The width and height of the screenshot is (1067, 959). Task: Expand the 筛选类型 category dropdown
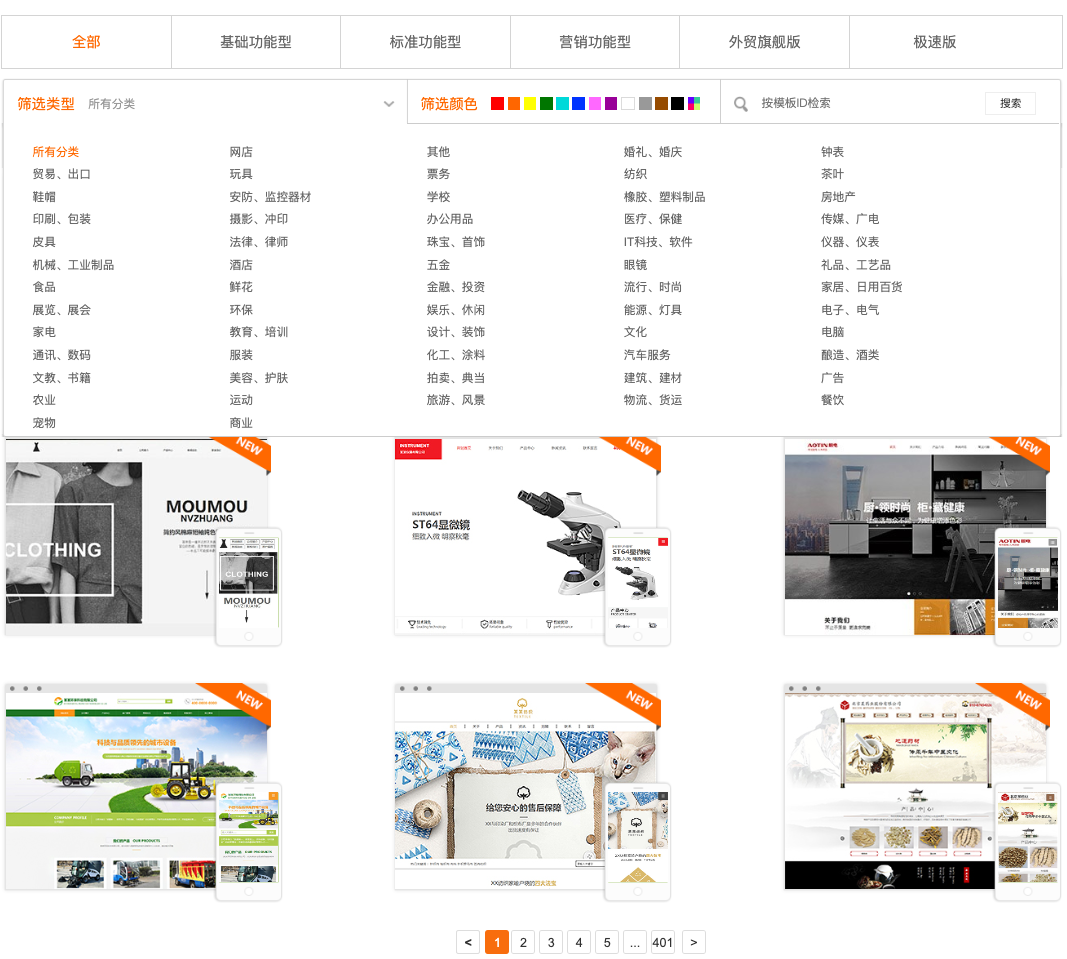point(389,104)
